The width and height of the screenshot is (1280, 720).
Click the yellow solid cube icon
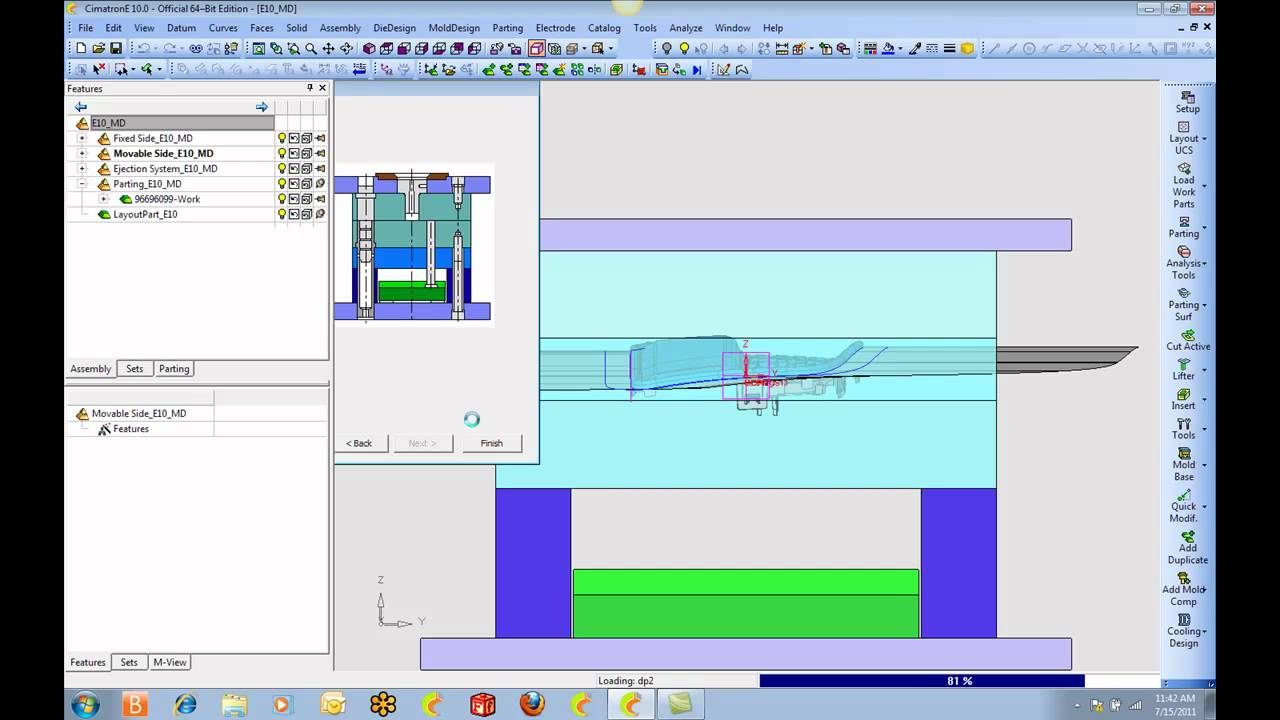click(967, 48)
